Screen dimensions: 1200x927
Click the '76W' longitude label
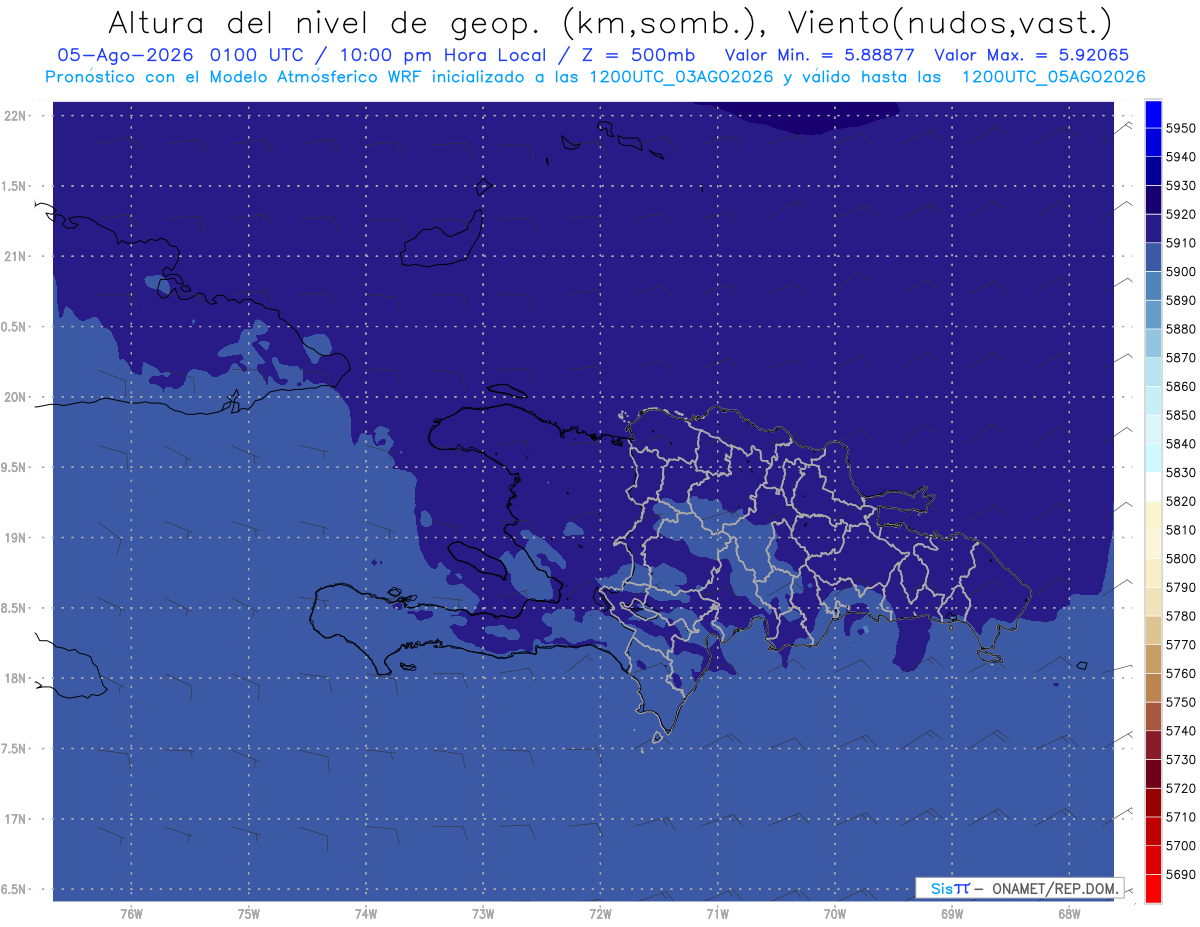click(x=132, y=914)
